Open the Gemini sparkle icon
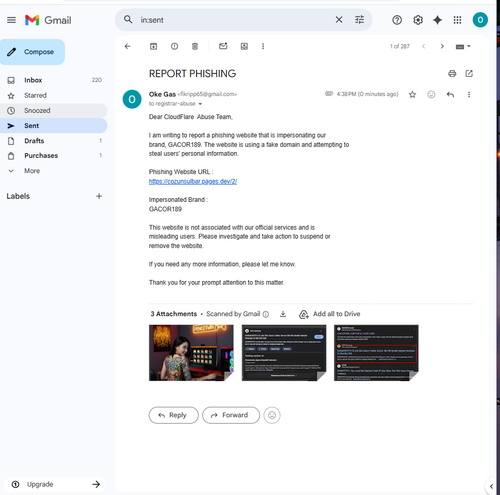Viewport: 500px width, 495px height. 438,20
